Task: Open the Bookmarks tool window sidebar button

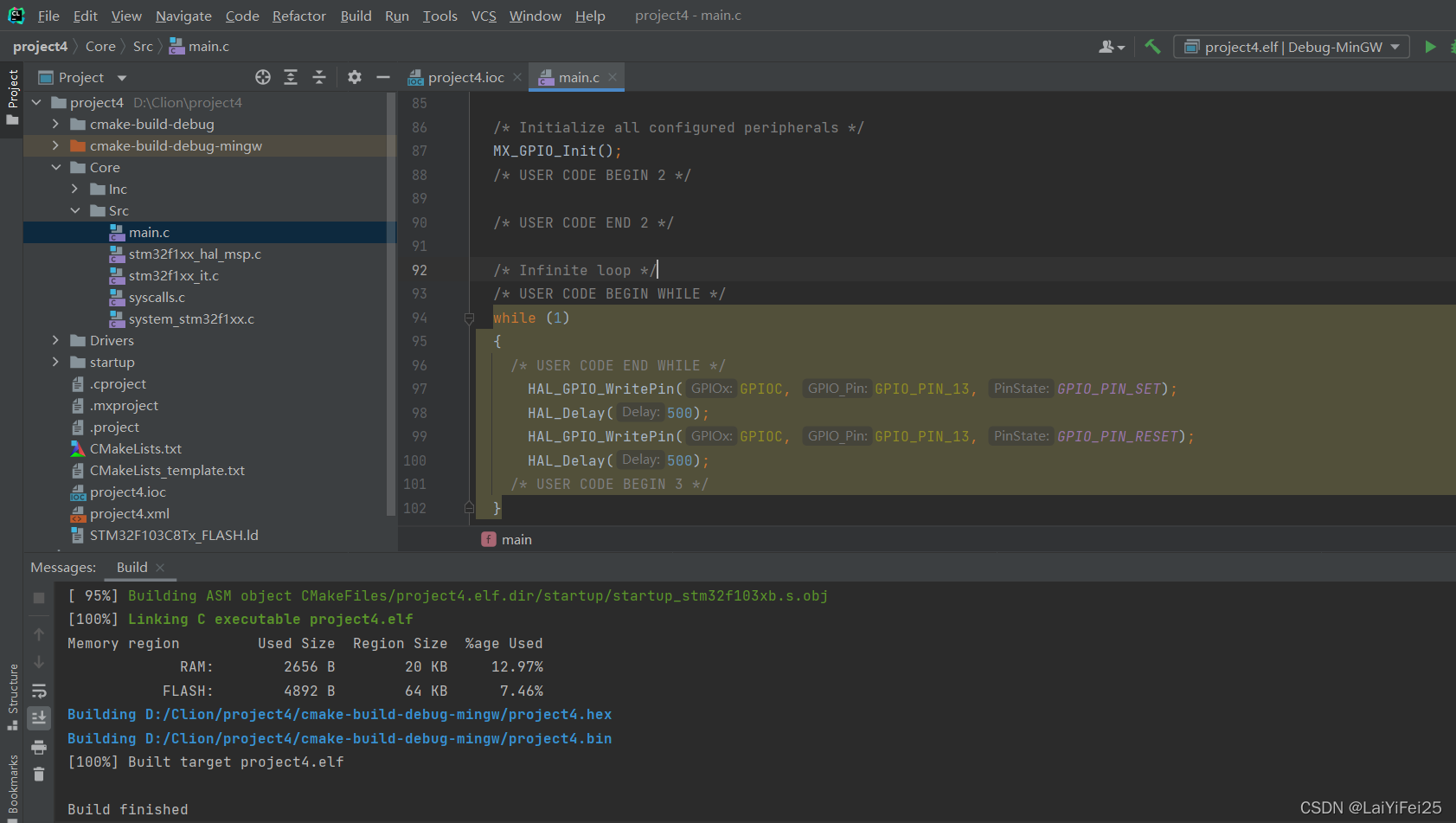Action: [x=12, y=788]
